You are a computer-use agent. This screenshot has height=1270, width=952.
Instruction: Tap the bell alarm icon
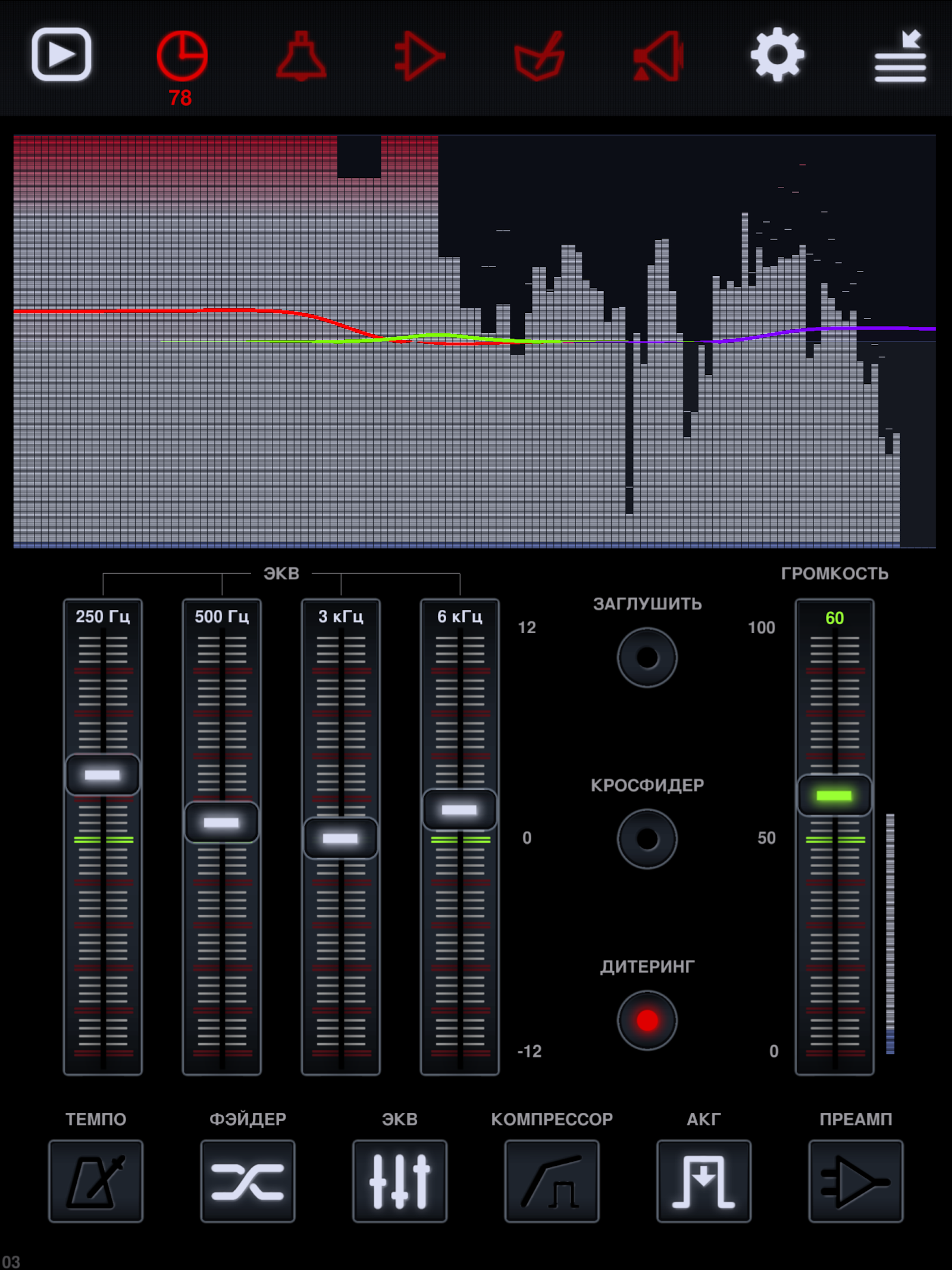click(x=301, y=56)
